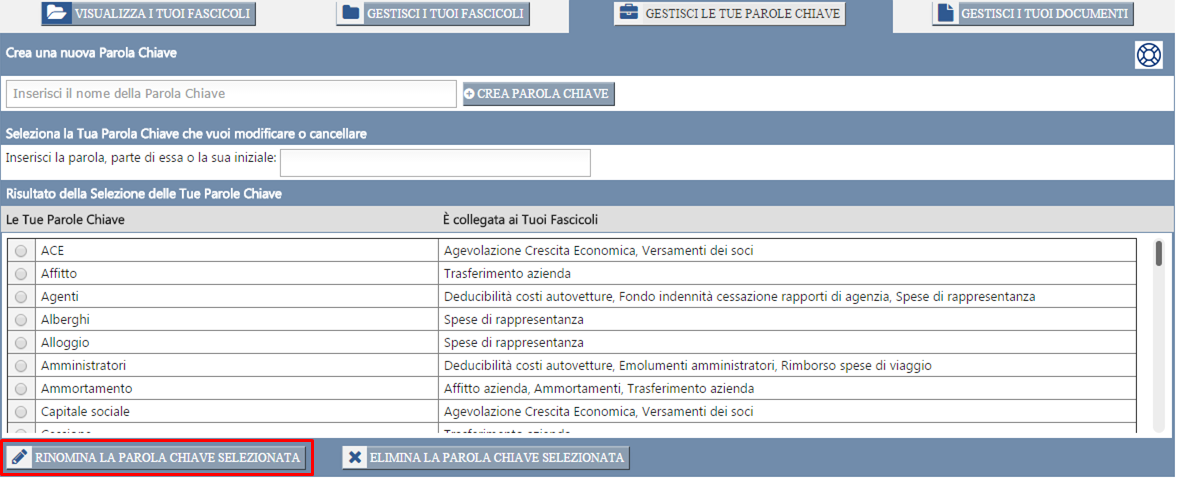Click the open folder icon on Visualizza tab
The image size is (1178, 478).
click(x=58, y=14)
